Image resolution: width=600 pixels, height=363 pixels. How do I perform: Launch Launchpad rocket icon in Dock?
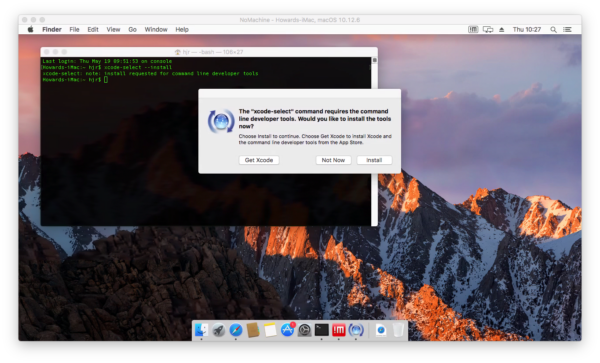[218, 330]
